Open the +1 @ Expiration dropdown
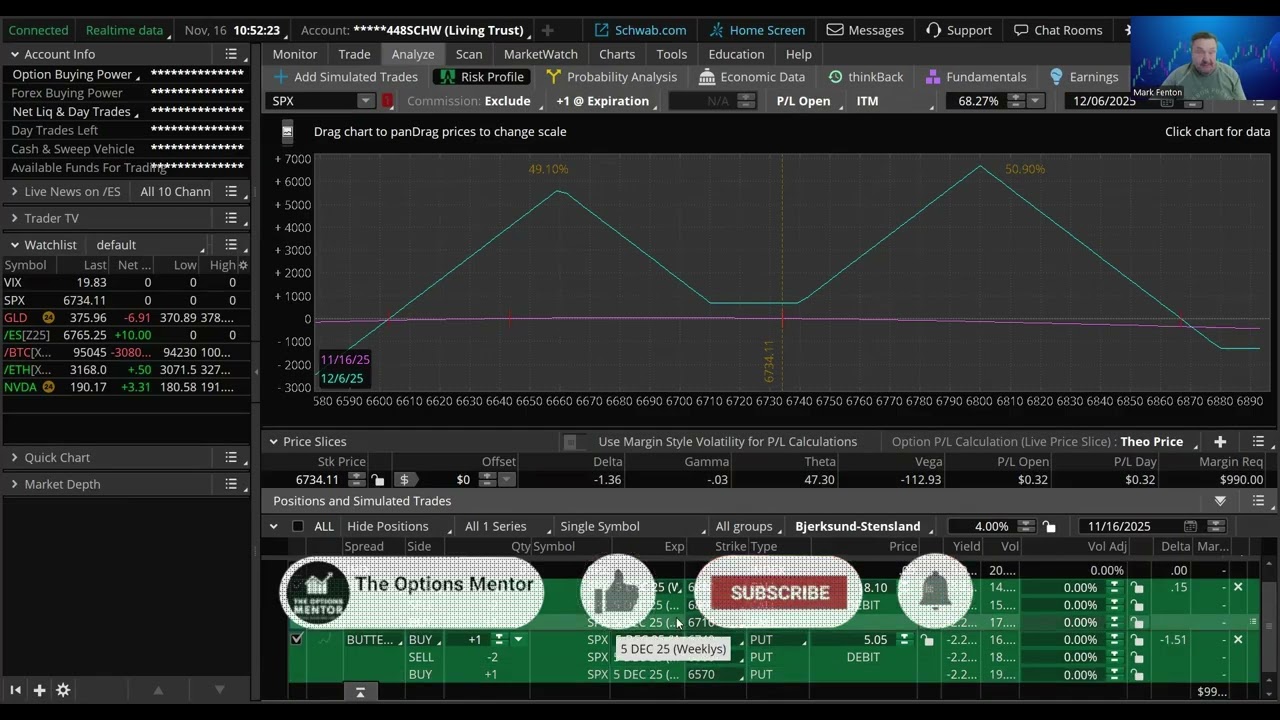This screenshot has height=720, width=1280. tap(604, 101)
